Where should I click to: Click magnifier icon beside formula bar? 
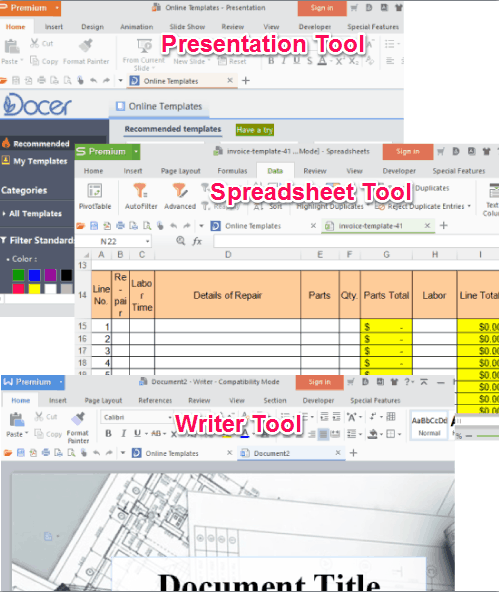tap(181, 240)
